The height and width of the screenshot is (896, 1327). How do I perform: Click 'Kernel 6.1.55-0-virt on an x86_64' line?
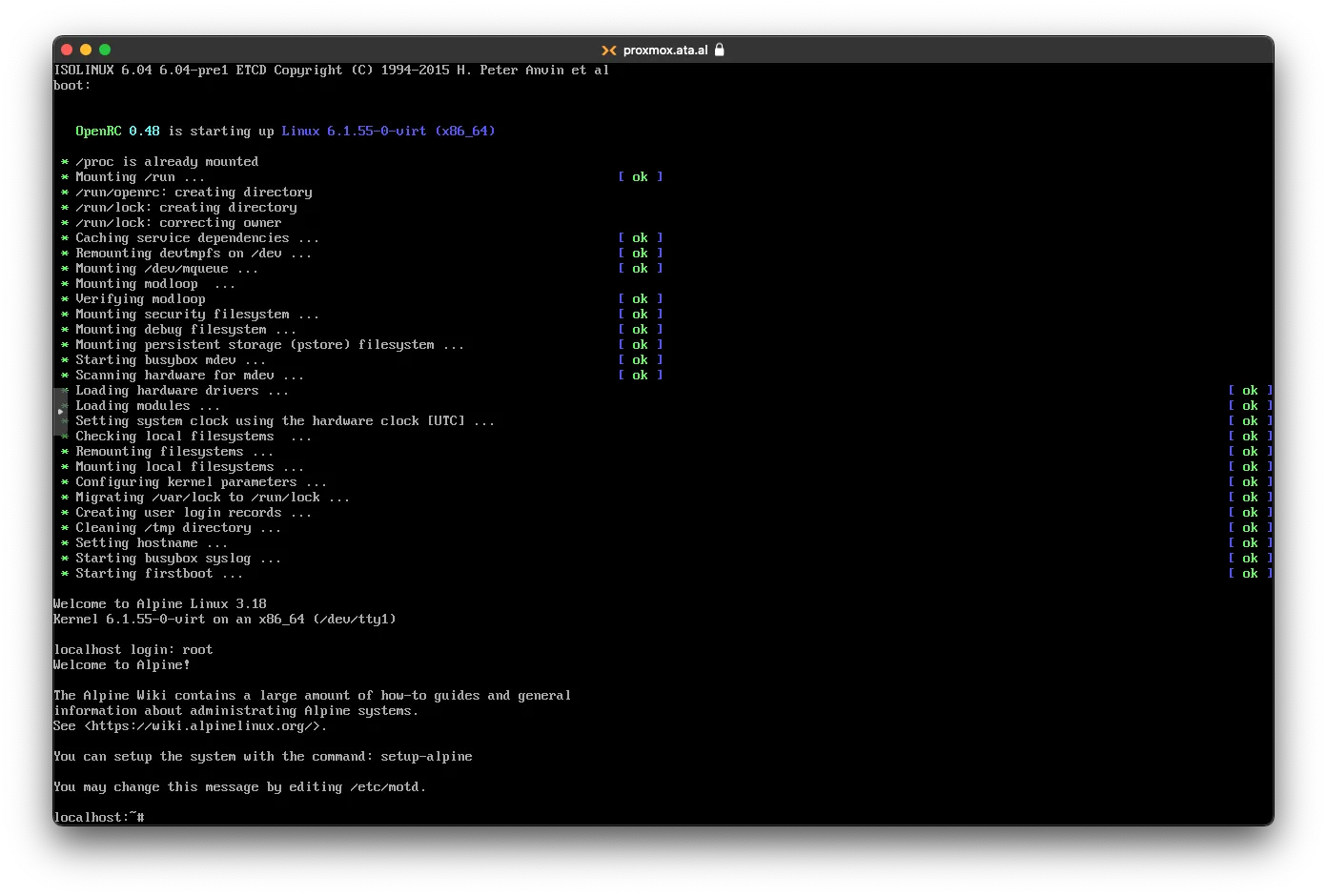[225, 620]
